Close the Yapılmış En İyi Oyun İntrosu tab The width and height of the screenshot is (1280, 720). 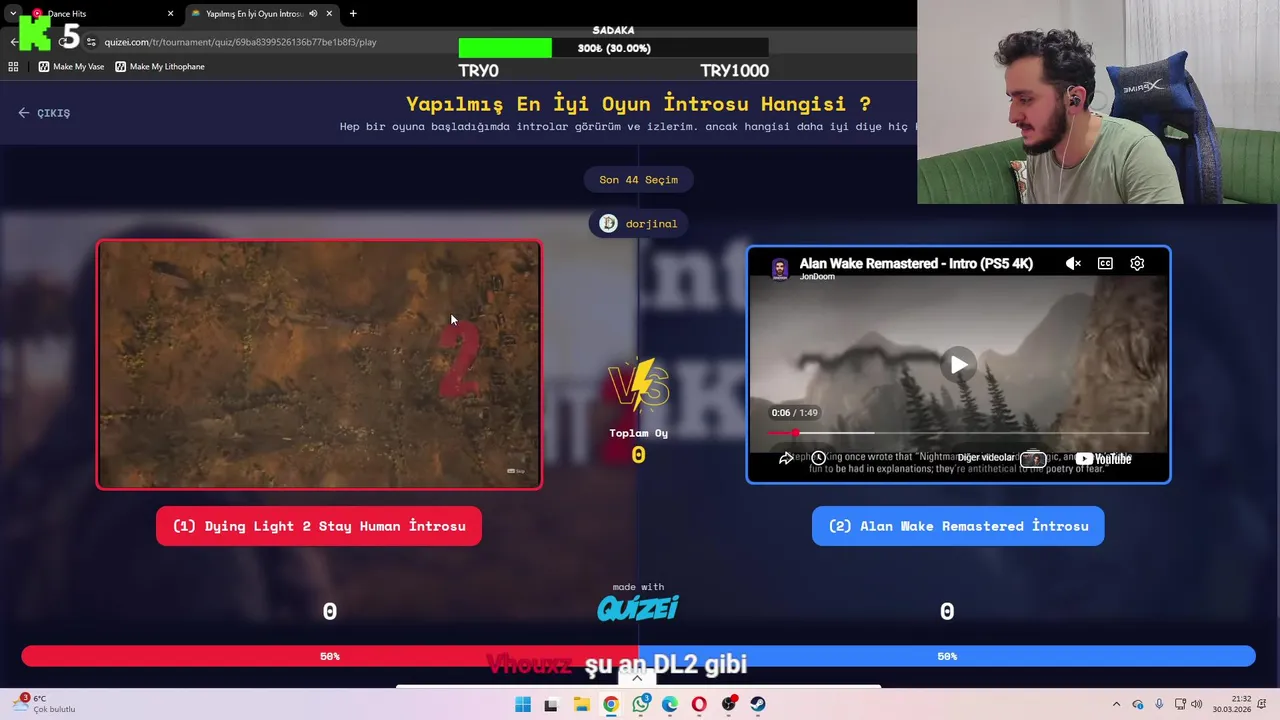tap(329, 14)
